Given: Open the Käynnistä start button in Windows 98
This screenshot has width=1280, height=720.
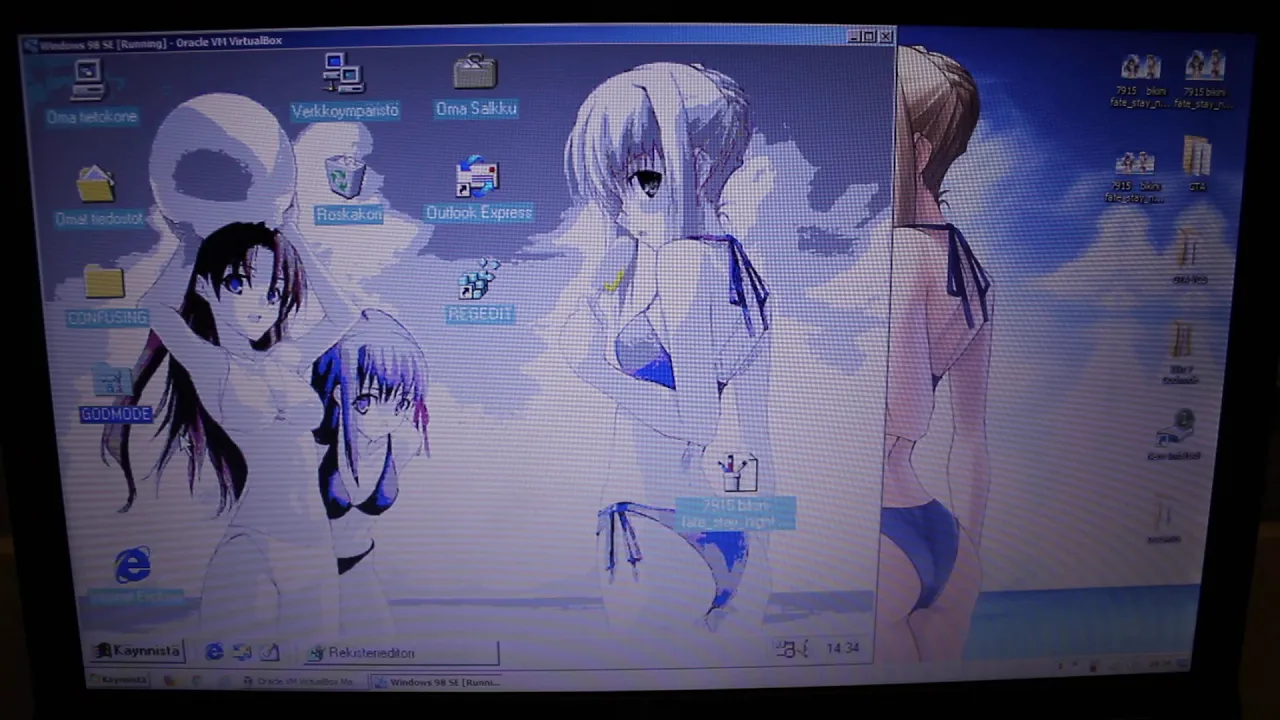Looking at the screenshot, I should (x=139, y=651).
